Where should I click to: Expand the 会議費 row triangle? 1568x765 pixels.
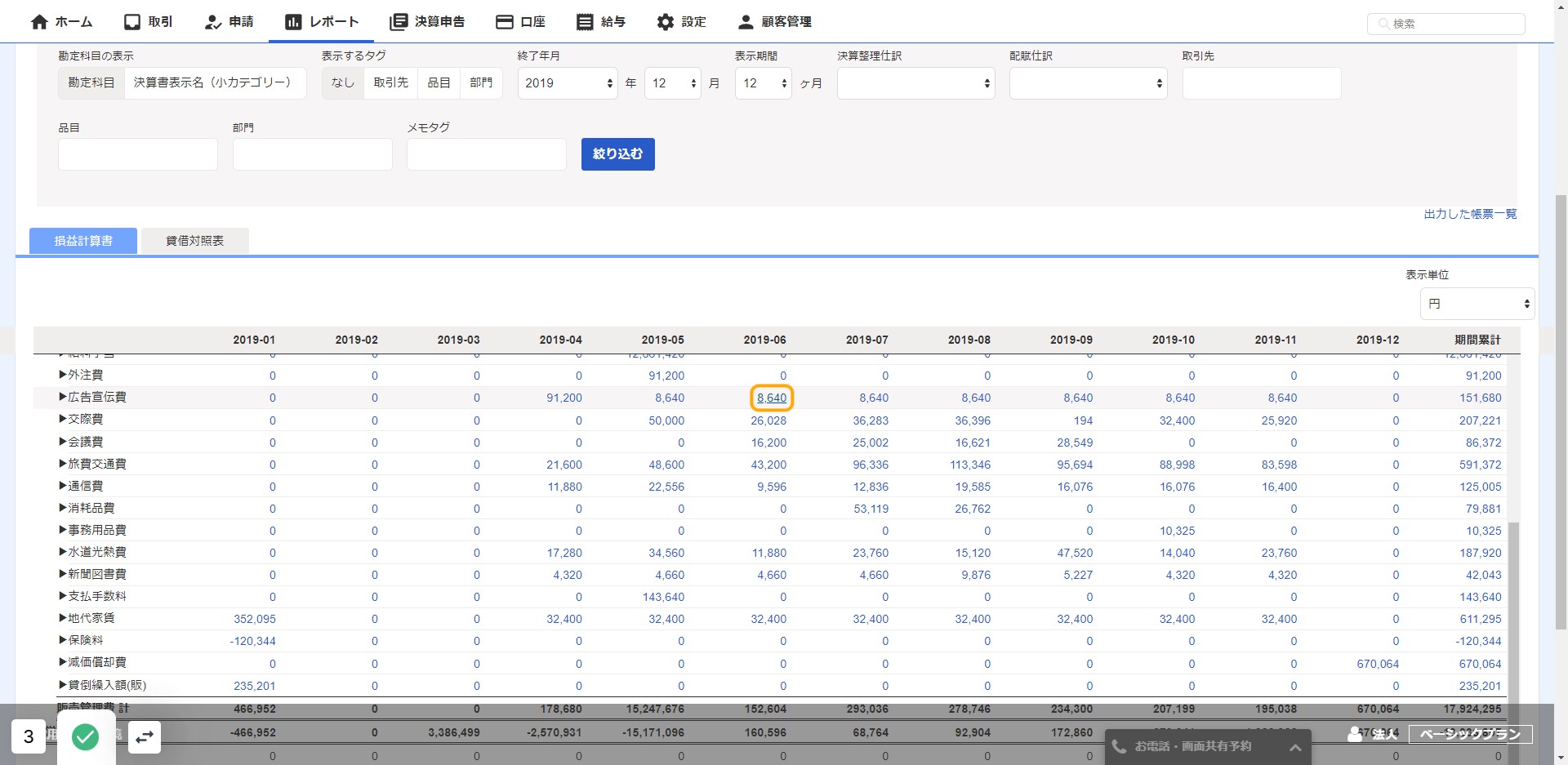pos(63,442)
